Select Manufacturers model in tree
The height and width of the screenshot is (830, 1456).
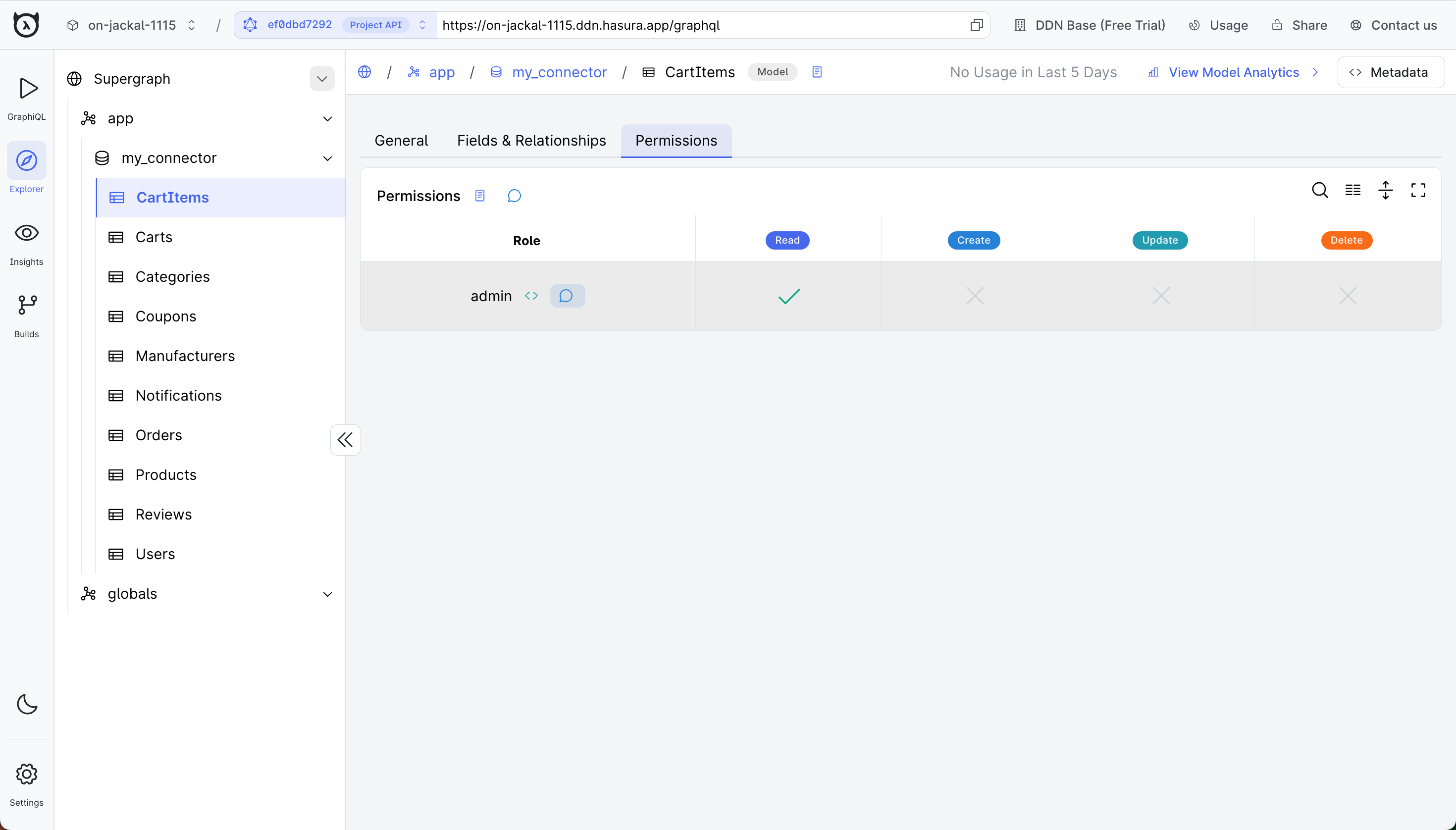(220, 356)
